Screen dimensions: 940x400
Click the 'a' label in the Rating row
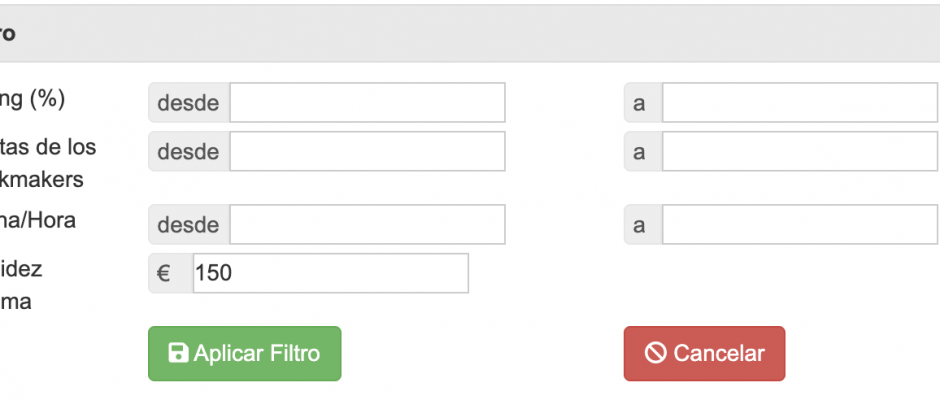[640, 103]
